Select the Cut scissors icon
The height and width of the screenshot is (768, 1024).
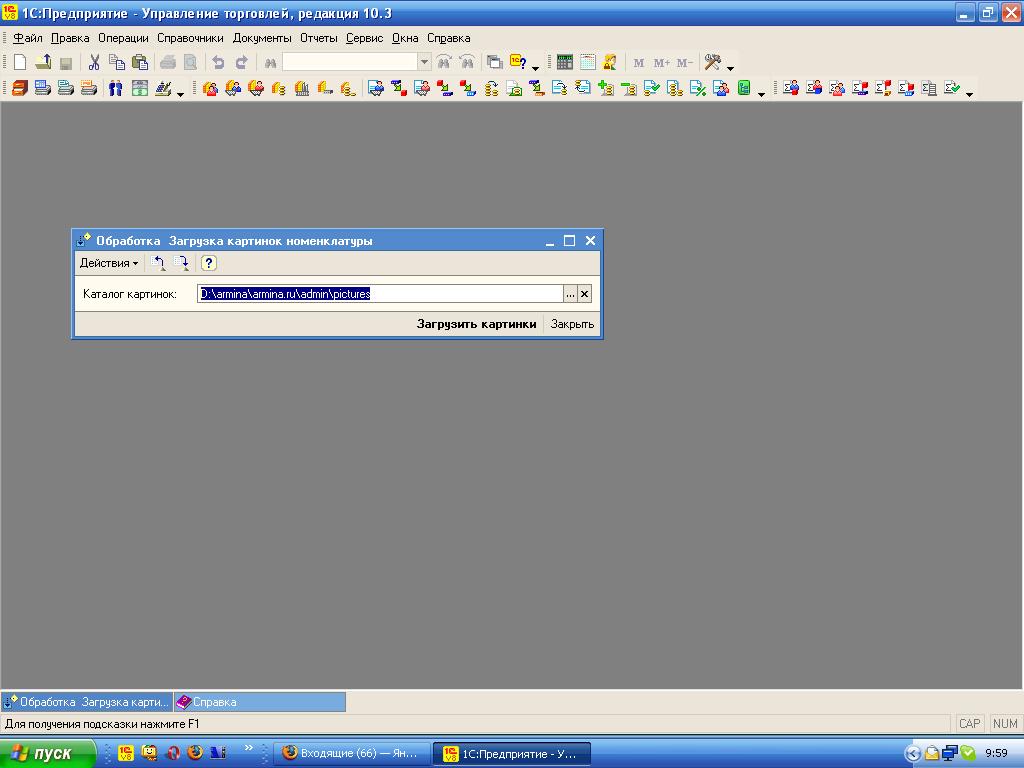(x=94, y=63)
